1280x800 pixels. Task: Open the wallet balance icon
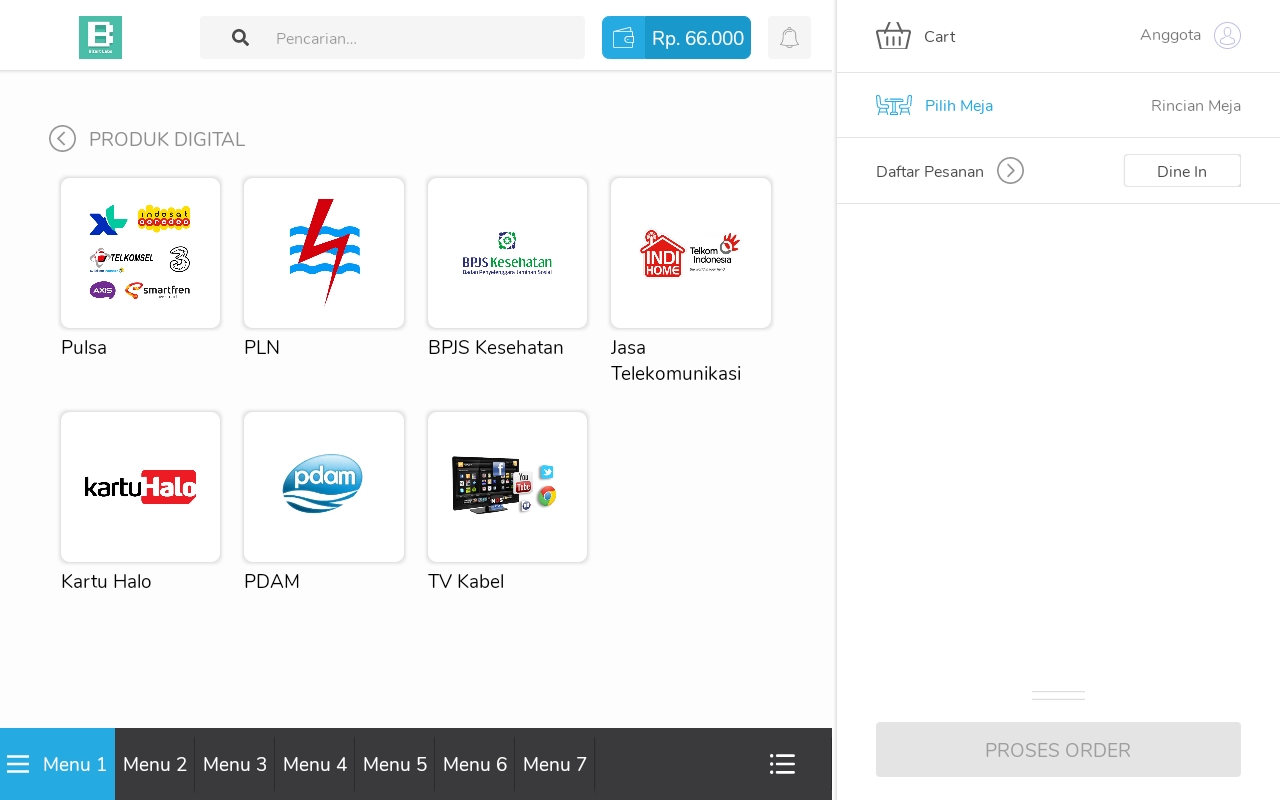coord(623,38)
